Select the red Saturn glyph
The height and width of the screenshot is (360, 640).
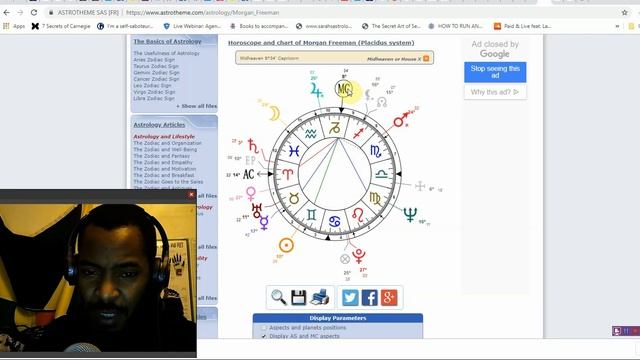point(253,146)
